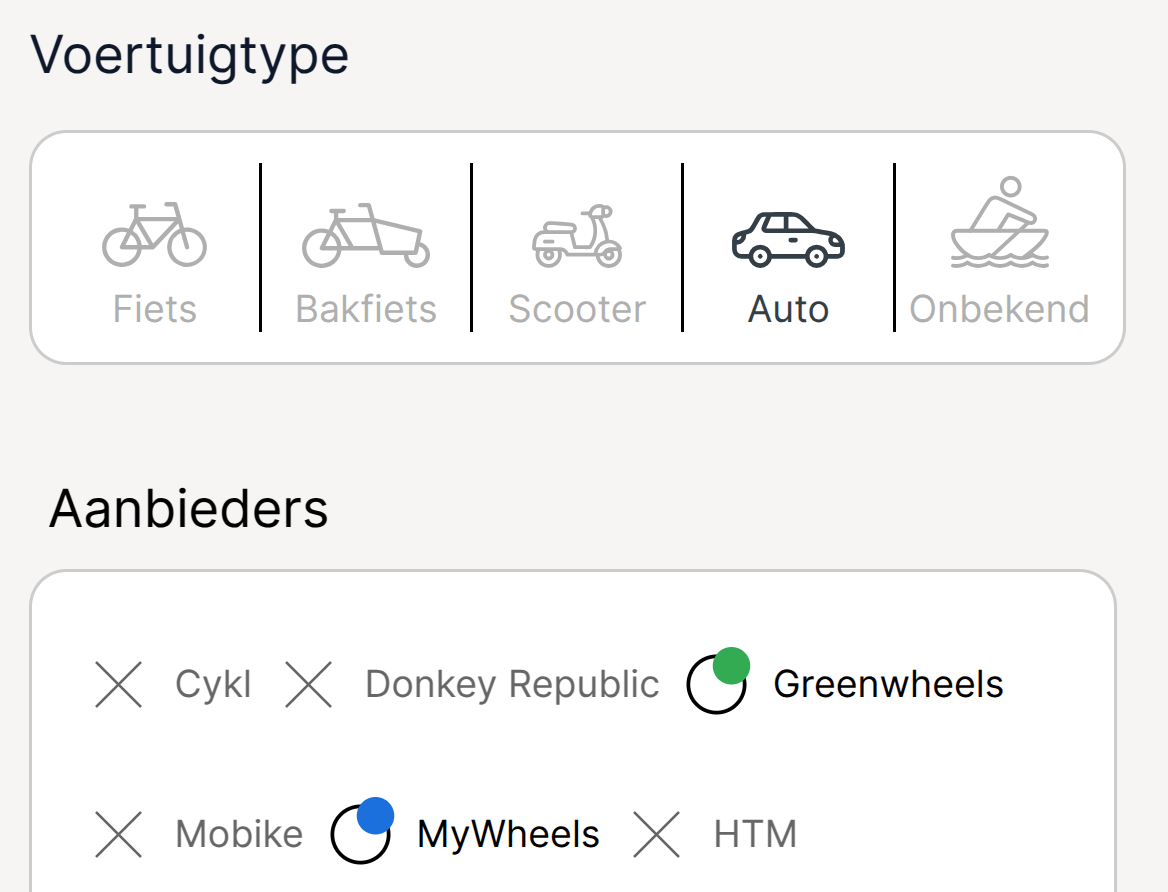This screenshot has width=1168, height=892.
Task: Click the Auto label text
Action: pyautogui.click(x=788, y=309)
